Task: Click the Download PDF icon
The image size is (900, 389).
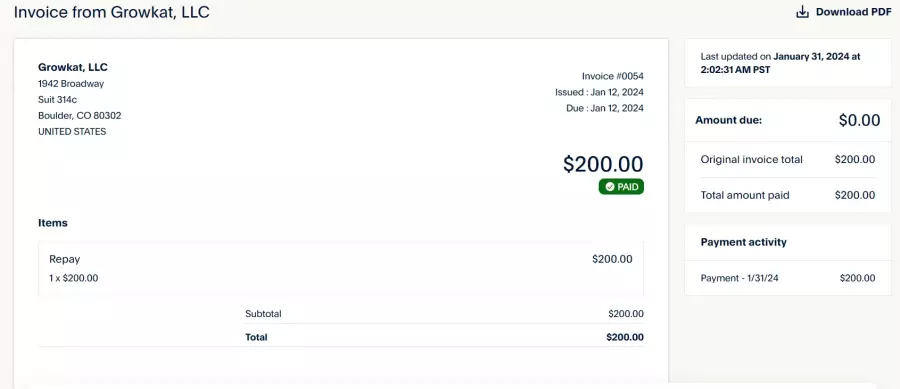Action: click(802, 12)
